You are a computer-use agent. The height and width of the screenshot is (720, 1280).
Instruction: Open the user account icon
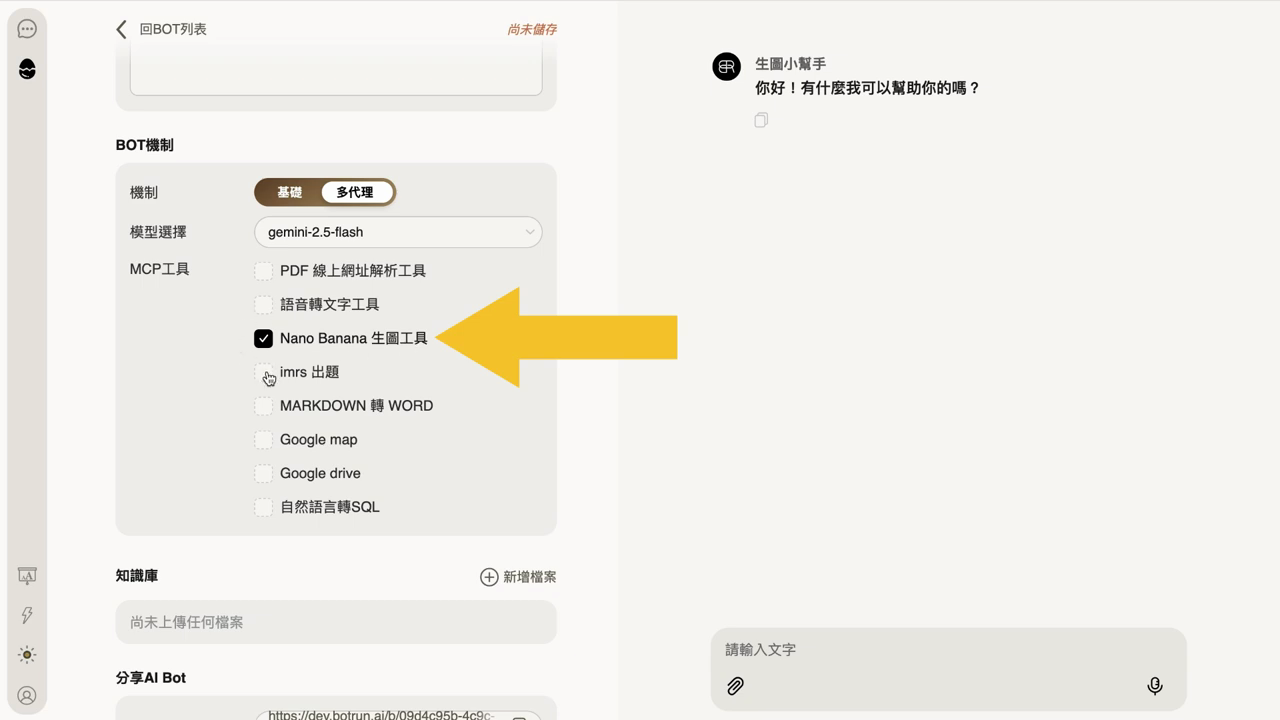pyautogui.click(x=27, y=695)
